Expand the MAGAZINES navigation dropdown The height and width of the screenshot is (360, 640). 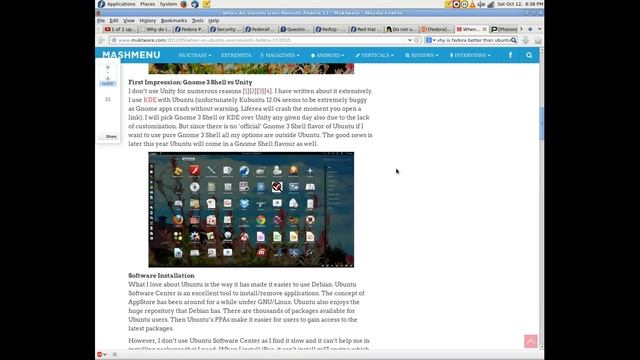click(280, 55)
